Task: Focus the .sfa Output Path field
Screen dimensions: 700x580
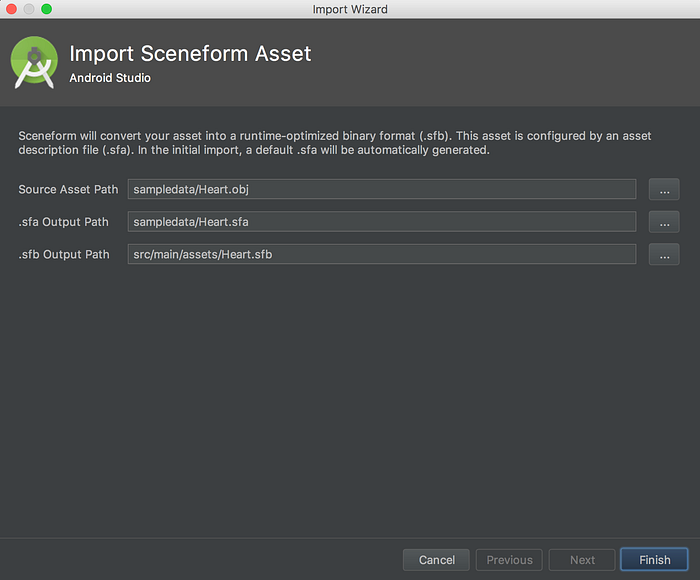Action: click(x=382, y=222)
